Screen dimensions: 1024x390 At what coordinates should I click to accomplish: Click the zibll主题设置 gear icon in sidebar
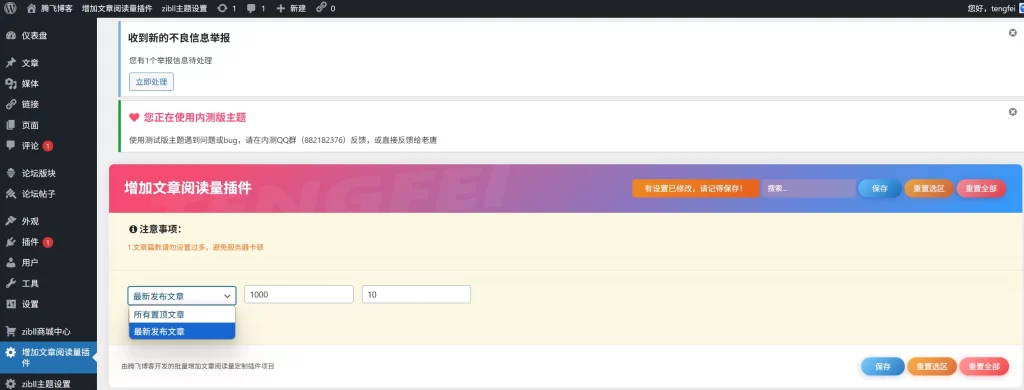coord(10,384)
